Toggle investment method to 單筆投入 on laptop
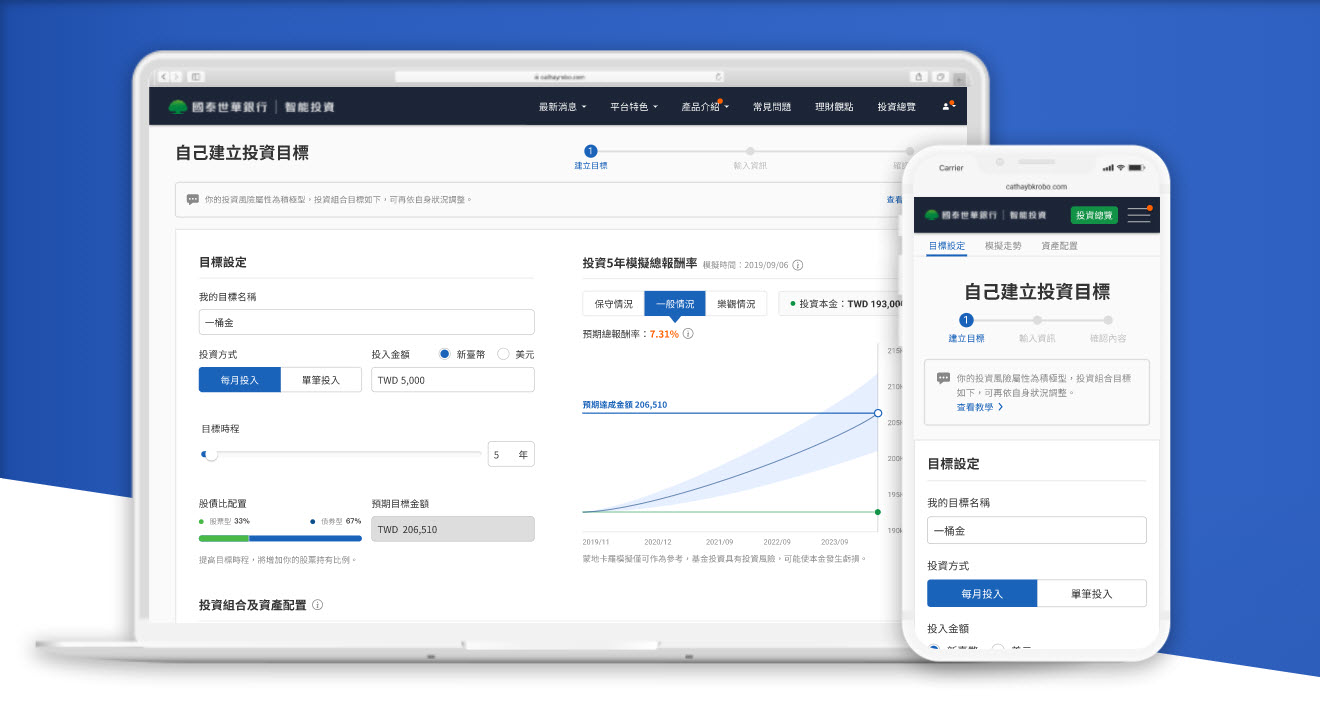The height and width of the screenshot is (714, 1320). (321, 380)
